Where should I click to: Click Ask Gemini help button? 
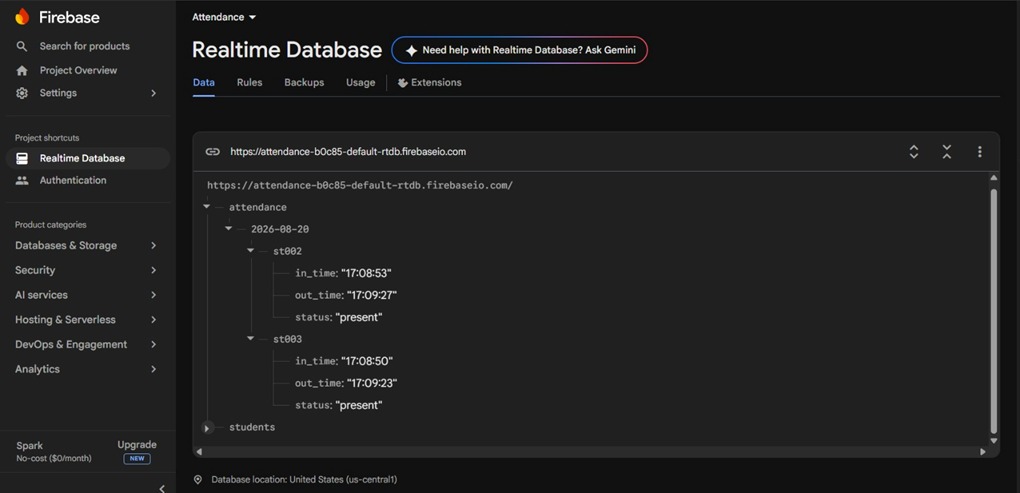point(519,50)
